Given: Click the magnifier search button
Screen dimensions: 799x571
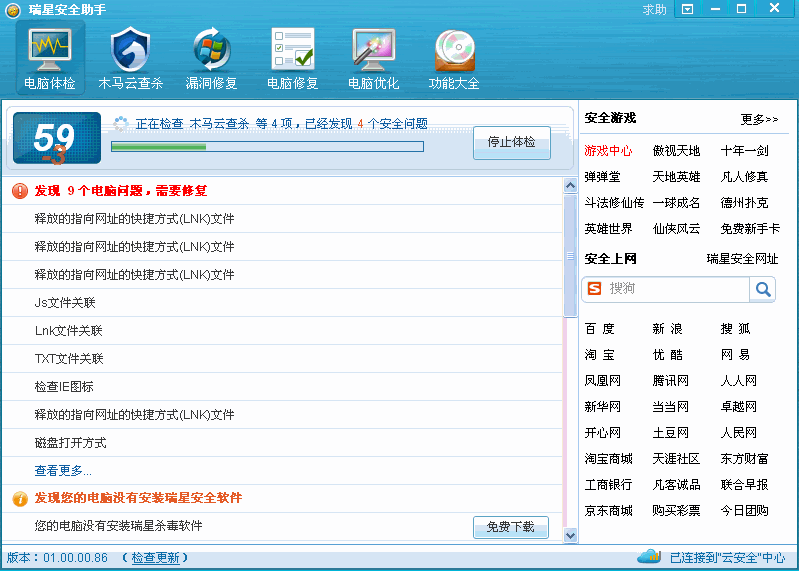Looking at the screenshot, I should click(x=763, y=289).
